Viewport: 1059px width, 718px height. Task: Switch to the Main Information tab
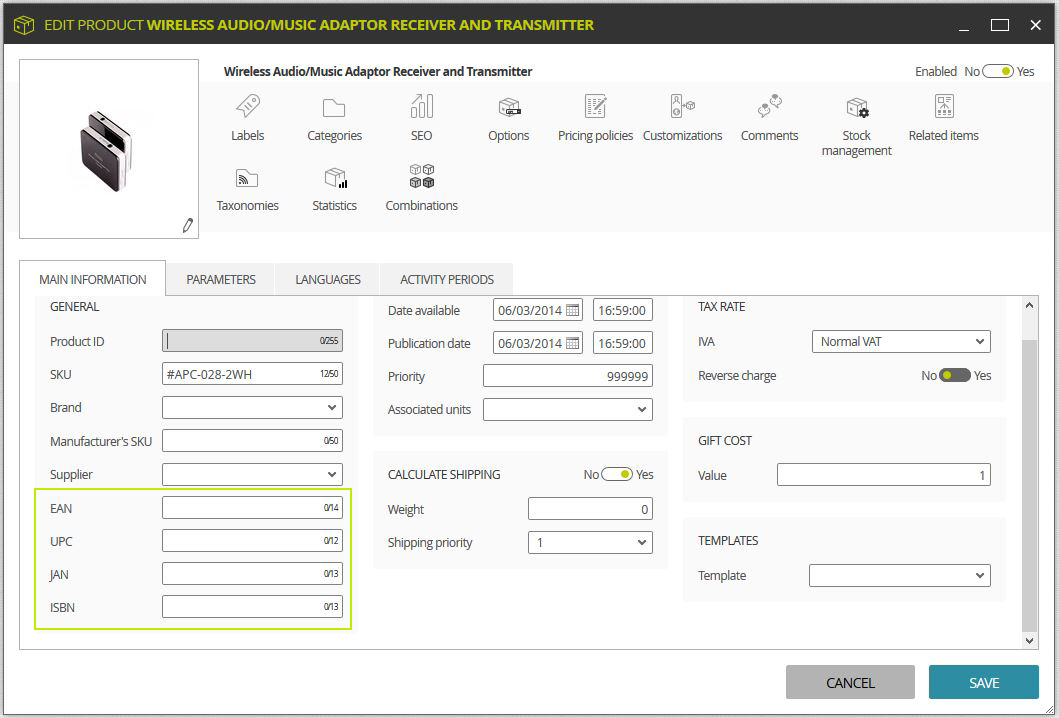tap(93, 279)
